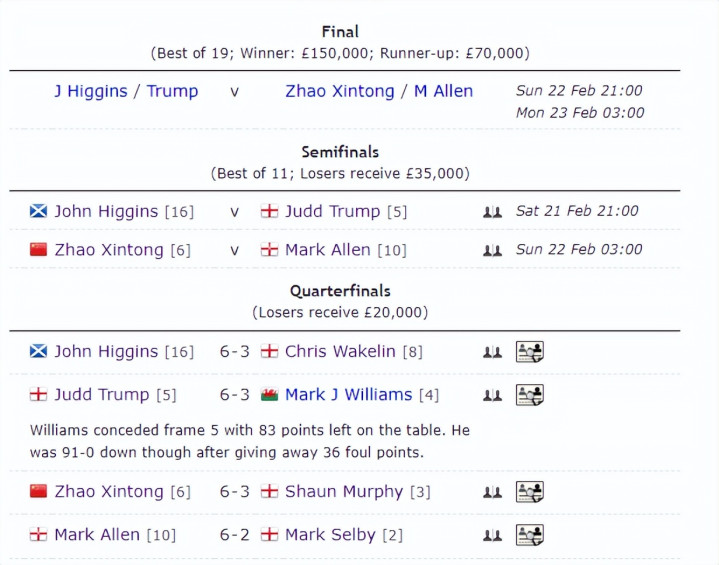Viewport: 719px width, 565px height.
Task: Open Mark J Williams player link
Action: (x=348, y=395)
